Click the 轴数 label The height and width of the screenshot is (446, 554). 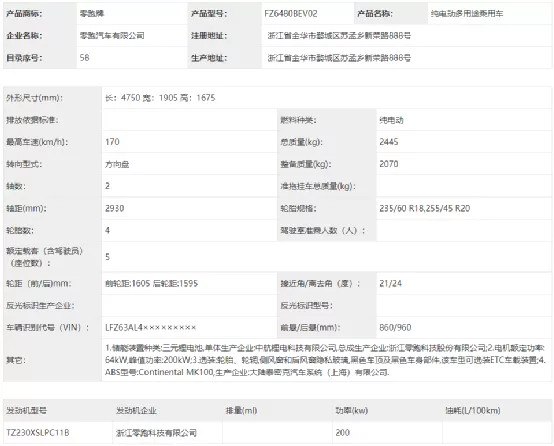click(16, 186)
